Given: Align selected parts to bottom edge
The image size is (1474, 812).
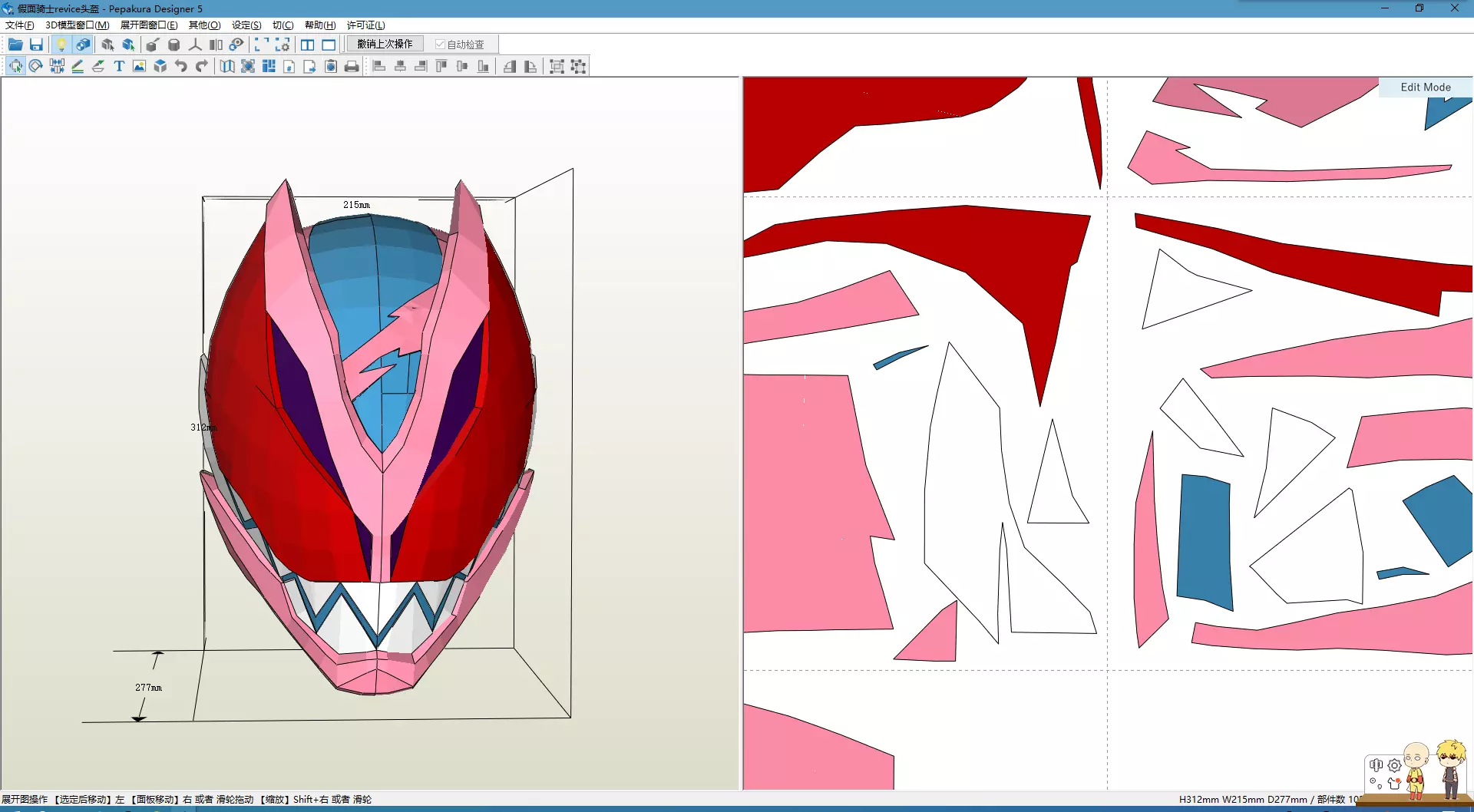Looking at the screenshot, I should (483, 66).
